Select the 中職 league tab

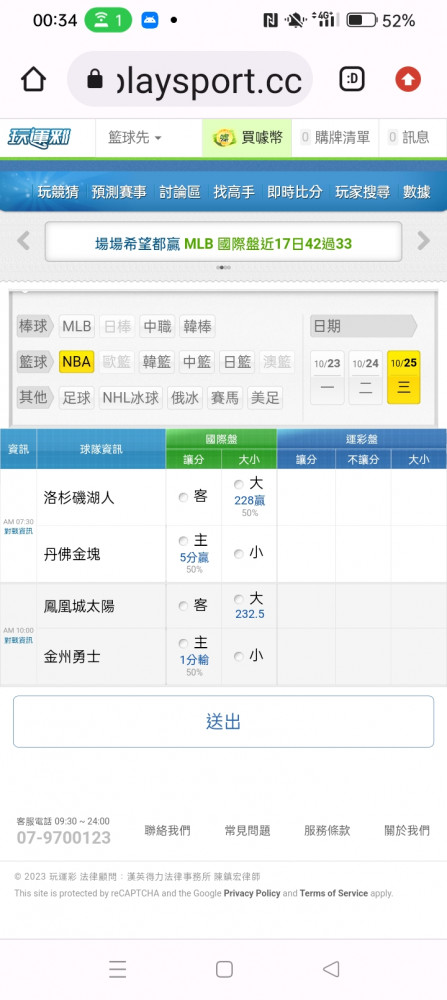click(x=157, y=327)
